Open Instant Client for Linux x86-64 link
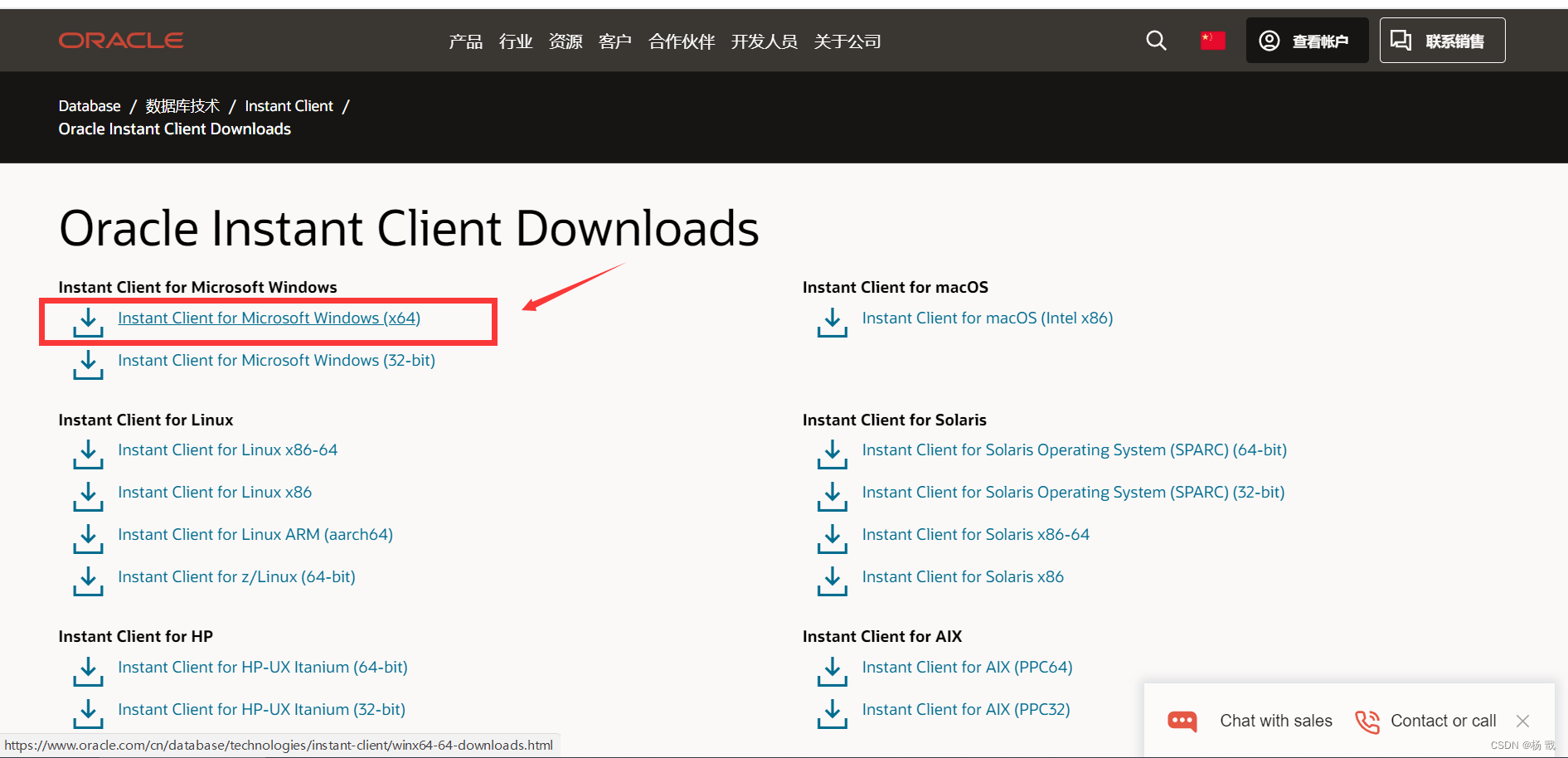This screenshot has width=1568, height=758. [227, 450]
